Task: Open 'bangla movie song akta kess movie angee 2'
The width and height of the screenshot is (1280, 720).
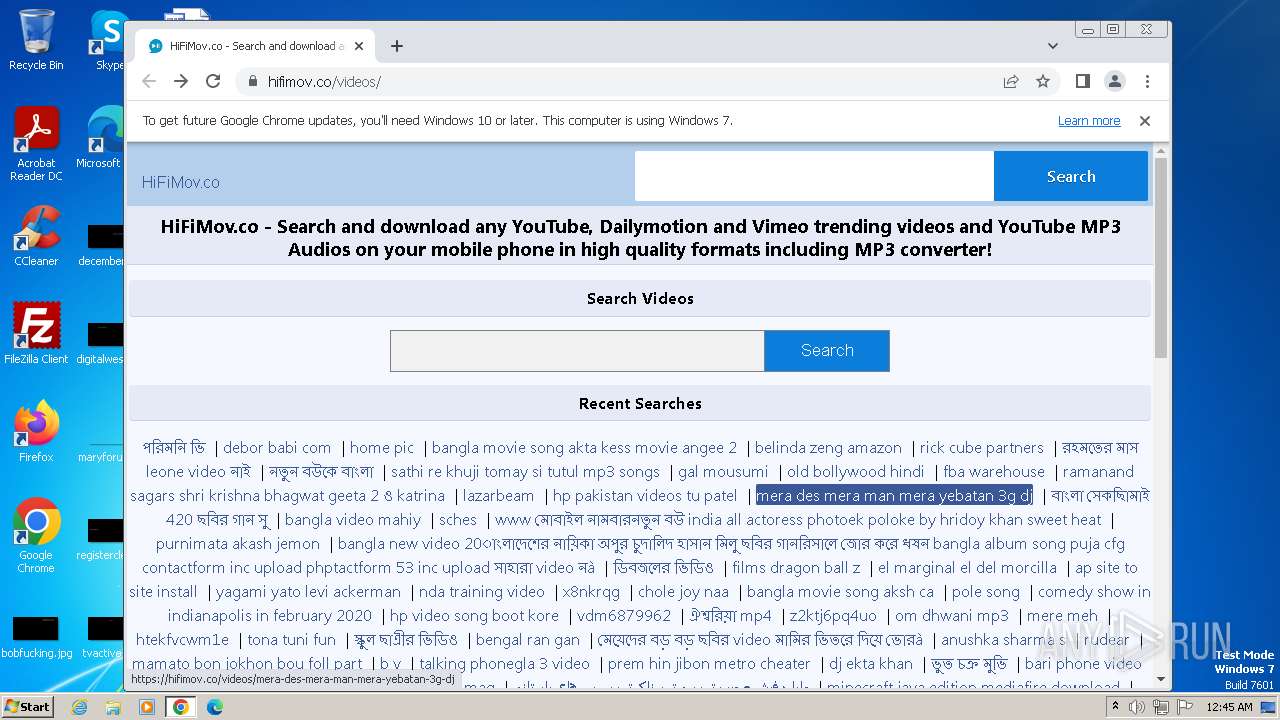Action: point(584,448)
